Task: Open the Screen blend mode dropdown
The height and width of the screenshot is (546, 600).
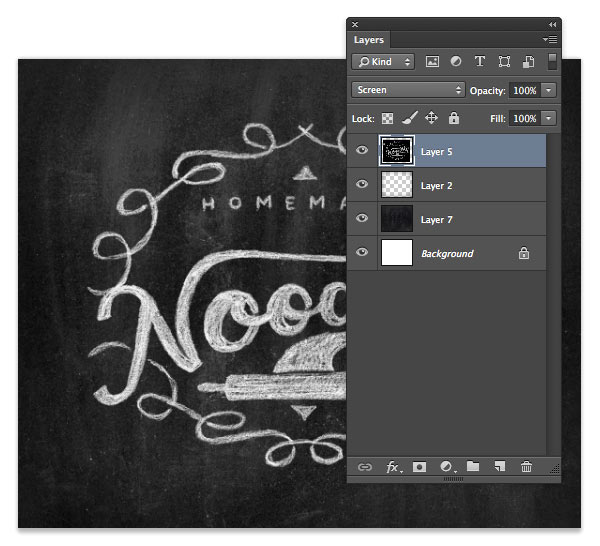Action: click(x=409, y=90)
